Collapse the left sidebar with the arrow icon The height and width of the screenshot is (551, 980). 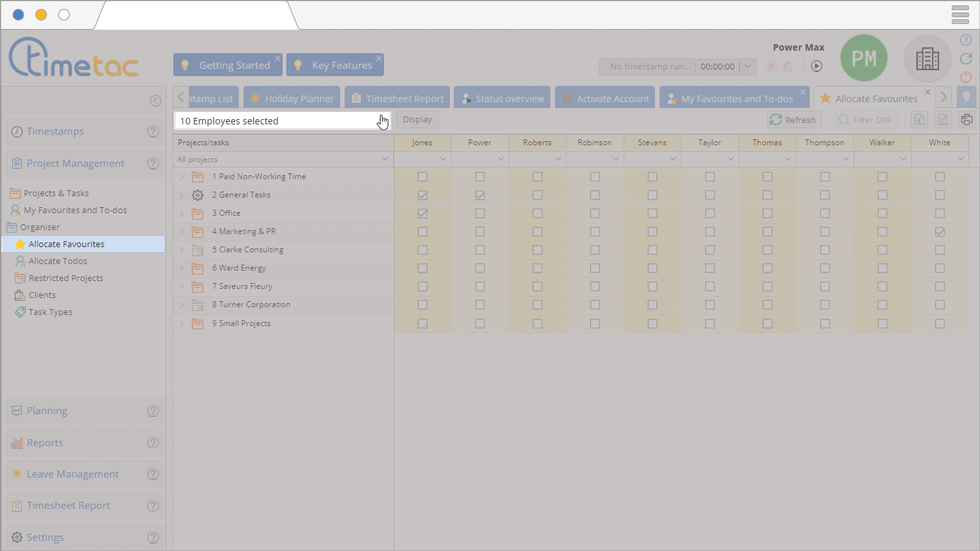pyautogui.click(x=155, y=101)
